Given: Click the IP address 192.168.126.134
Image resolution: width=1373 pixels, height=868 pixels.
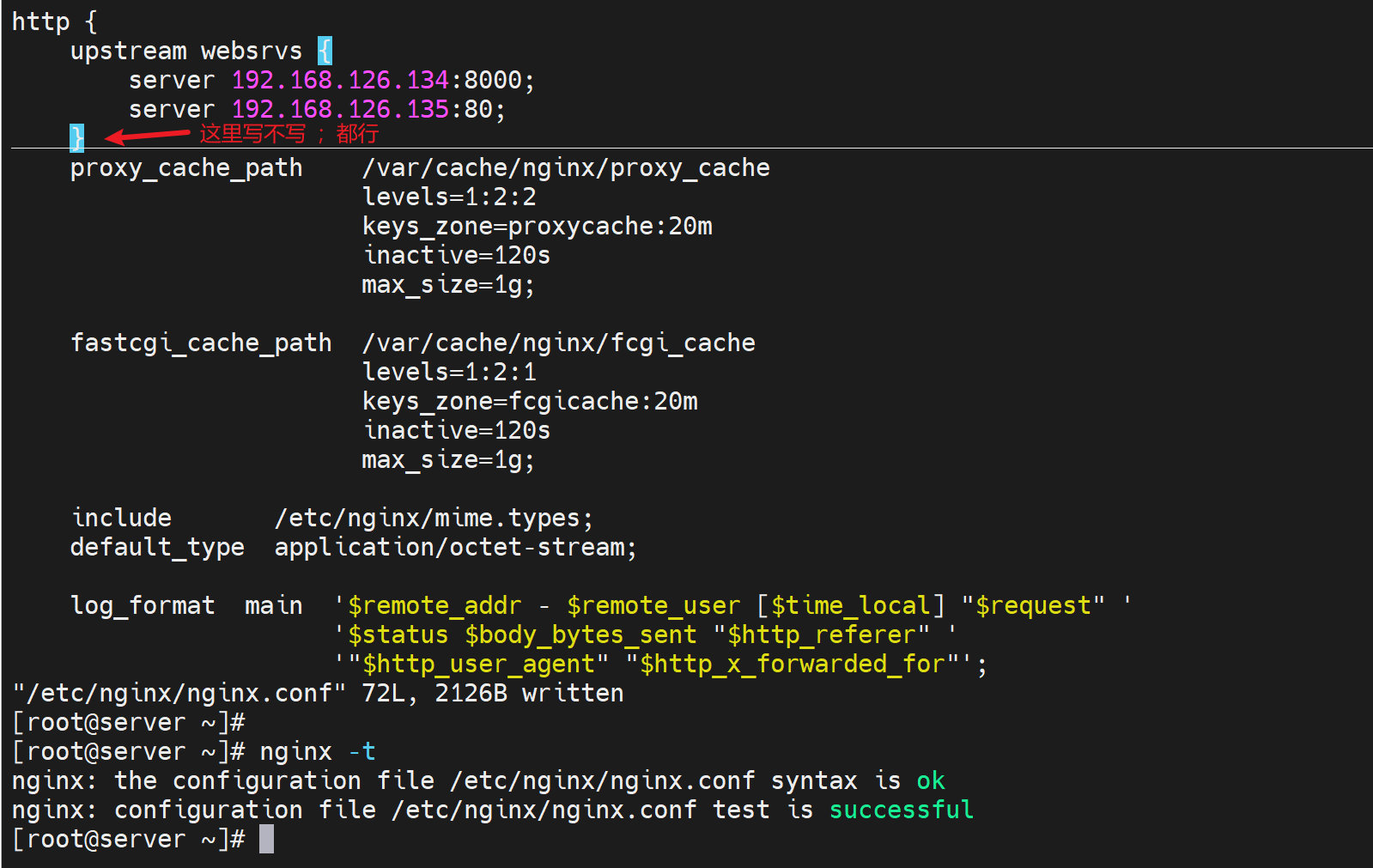Looking at the screenshot, I should click(x=340, y=81).
